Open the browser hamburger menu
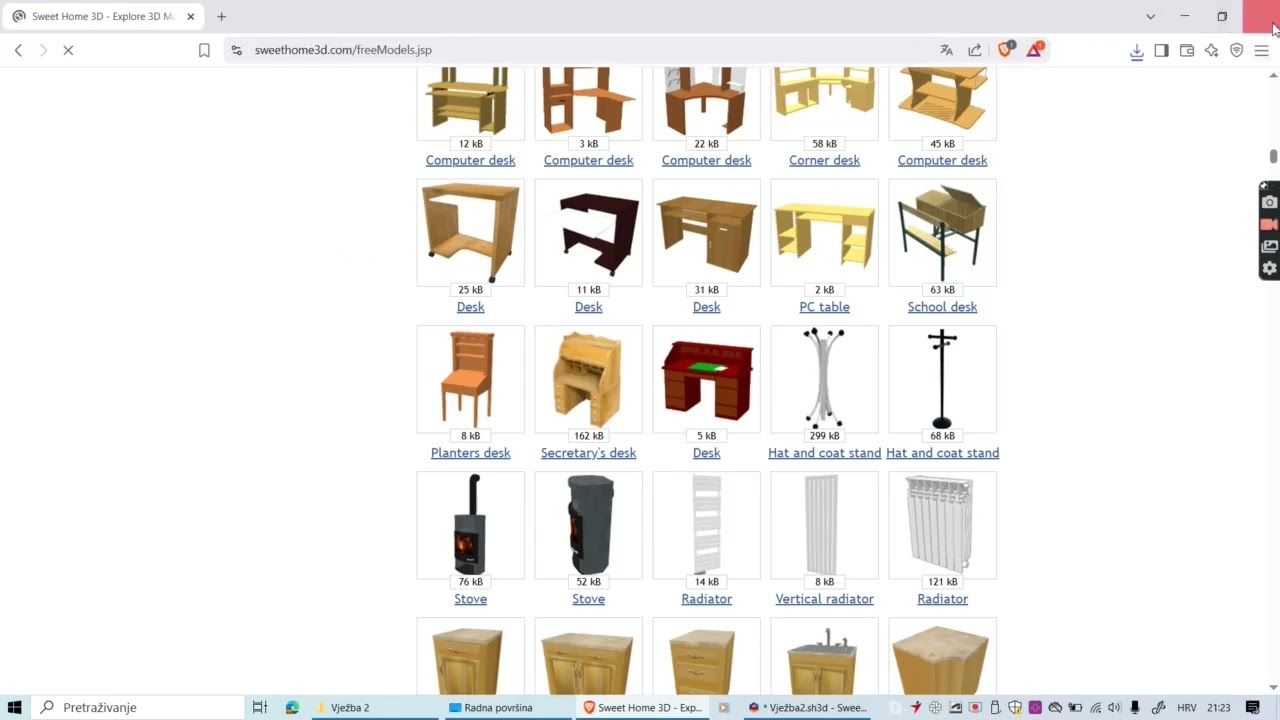 (x=1262, y=50)
